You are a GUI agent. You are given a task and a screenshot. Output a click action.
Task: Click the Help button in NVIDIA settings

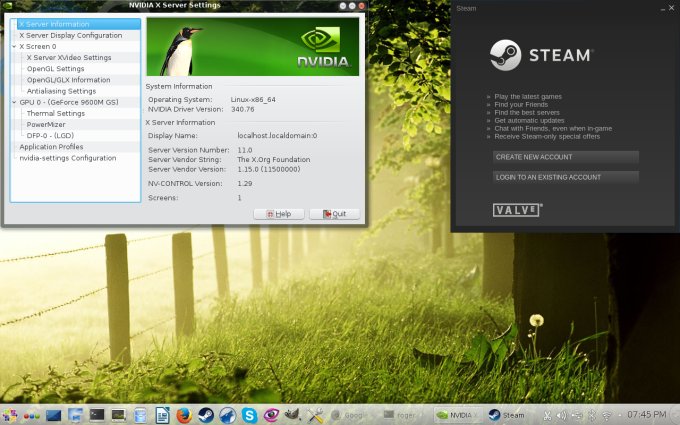tap(279, 214)
